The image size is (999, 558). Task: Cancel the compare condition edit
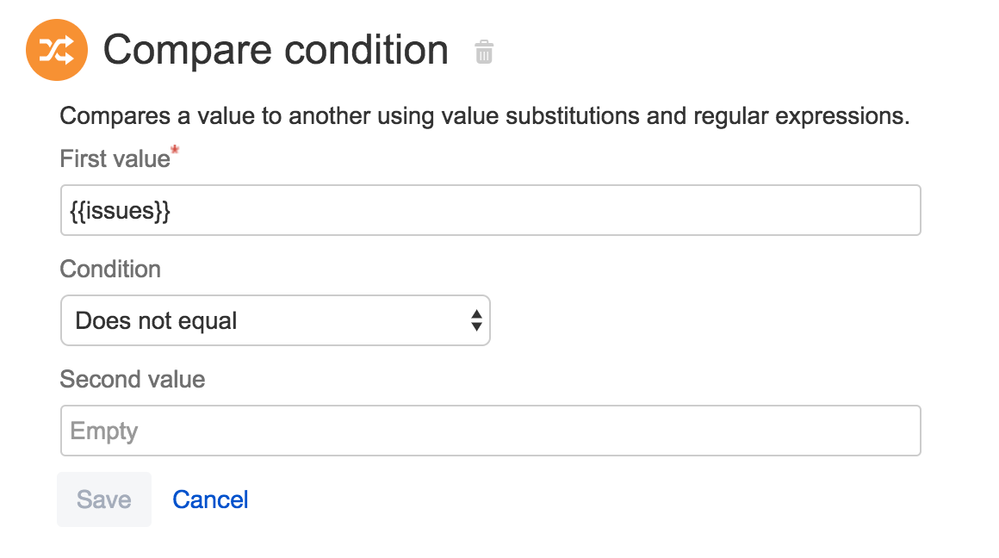(210, 499)
